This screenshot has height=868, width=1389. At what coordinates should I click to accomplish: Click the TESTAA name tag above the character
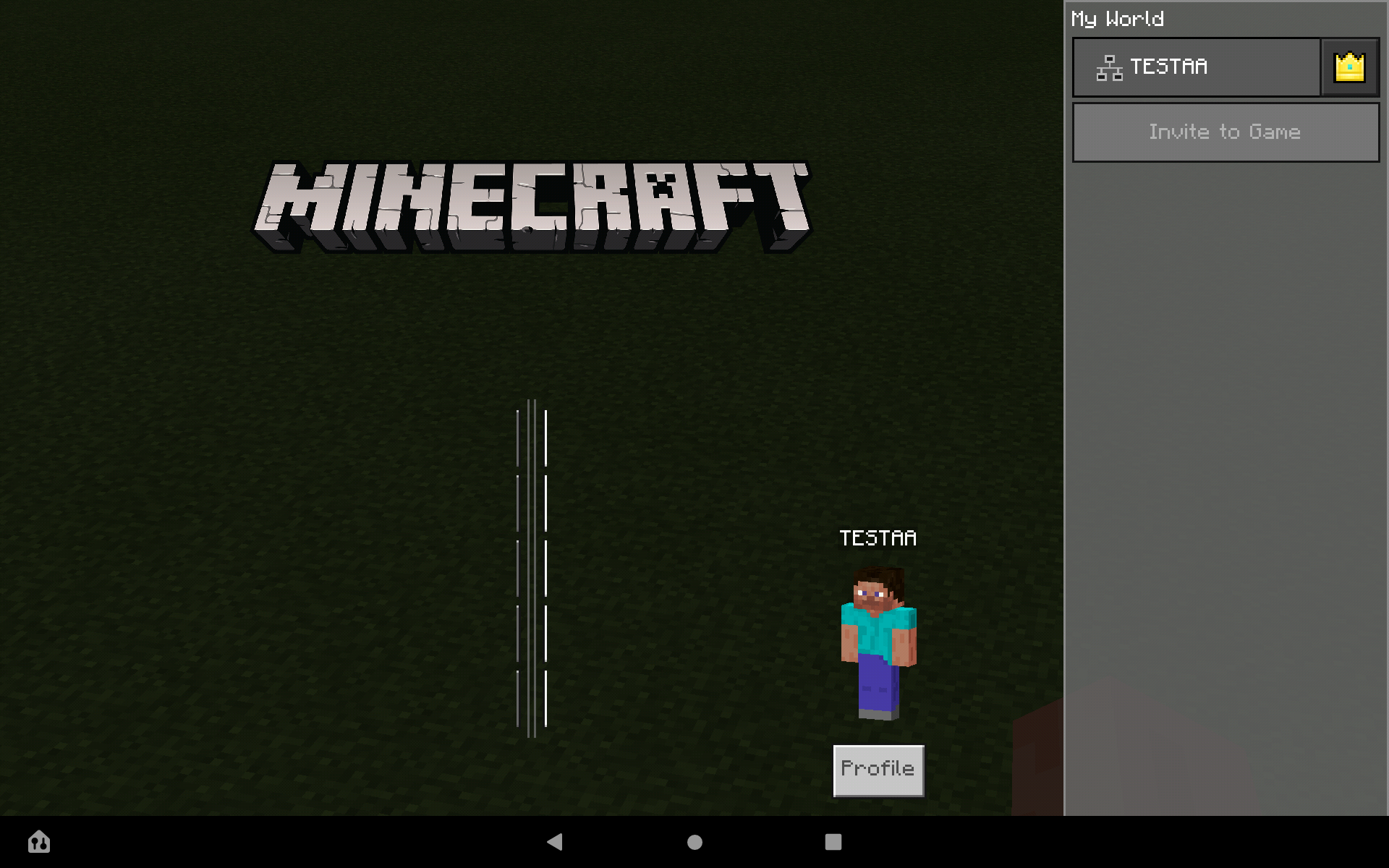pos(878,538)
